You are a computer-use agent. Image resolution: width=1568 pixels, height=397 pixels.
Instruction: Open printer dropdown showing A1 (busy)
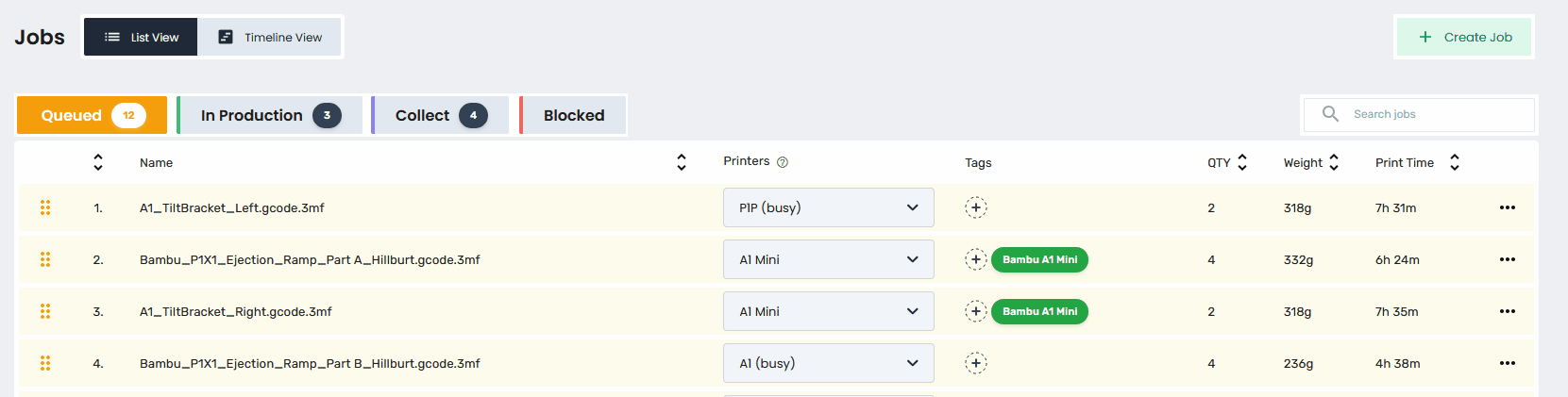(829, 363)
